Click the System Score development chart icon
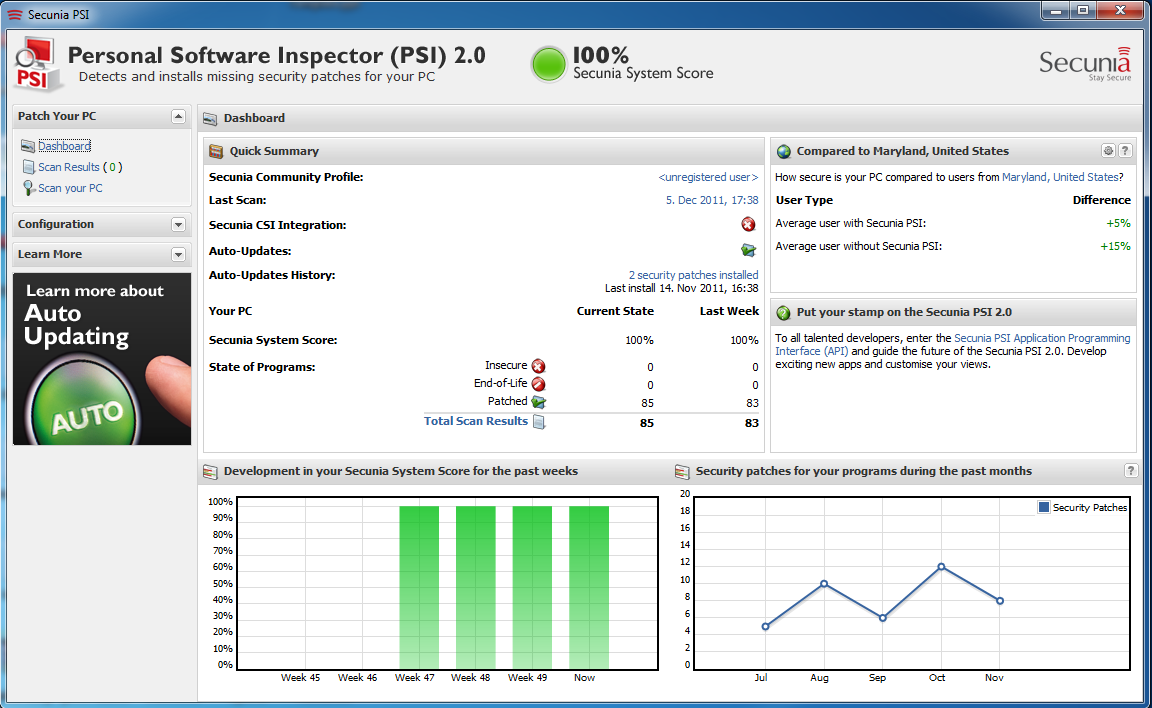 [210, 472]
